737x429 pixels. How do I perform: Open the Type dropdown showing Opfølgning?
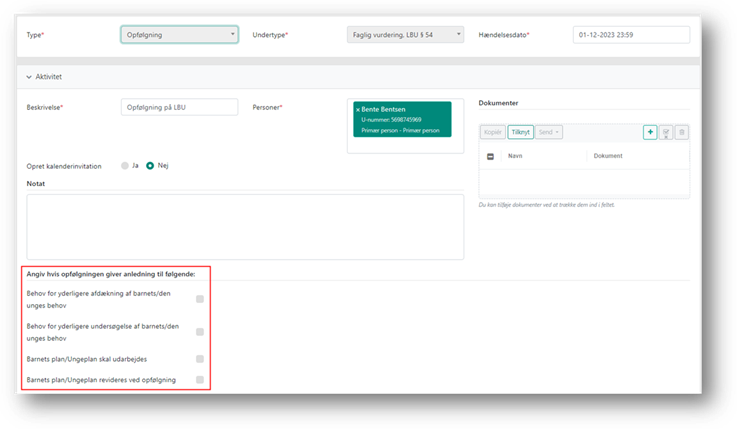[179, 35]
